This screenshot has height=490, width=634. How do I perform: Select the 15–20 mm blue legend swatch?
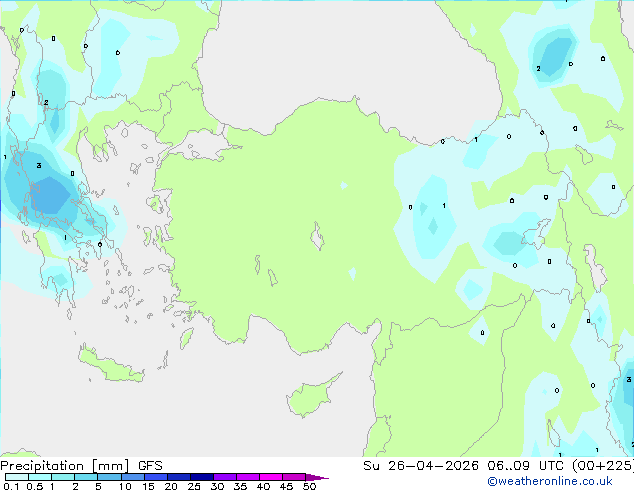coord(156,477)
